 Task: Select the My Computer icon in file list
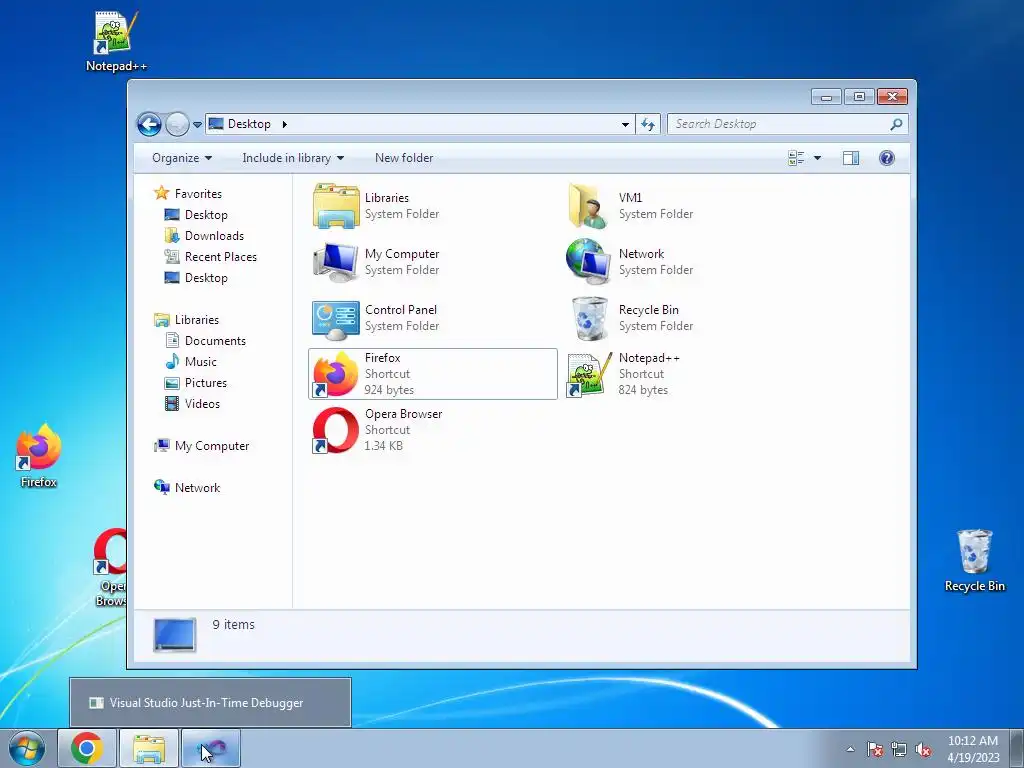[x=336, y=262]
